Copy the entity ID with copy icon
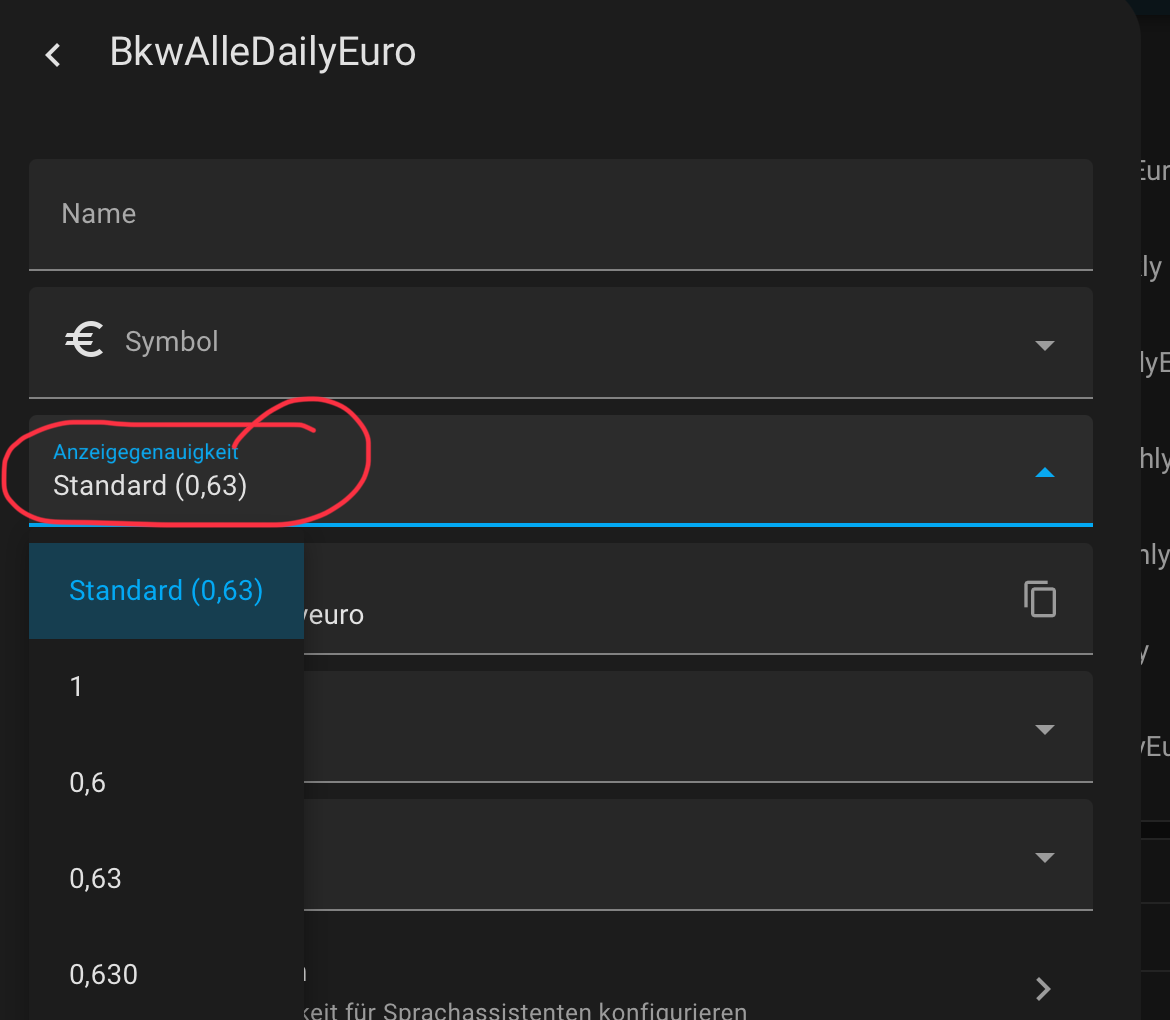1170x1020 pixels. click(1040, 599)
